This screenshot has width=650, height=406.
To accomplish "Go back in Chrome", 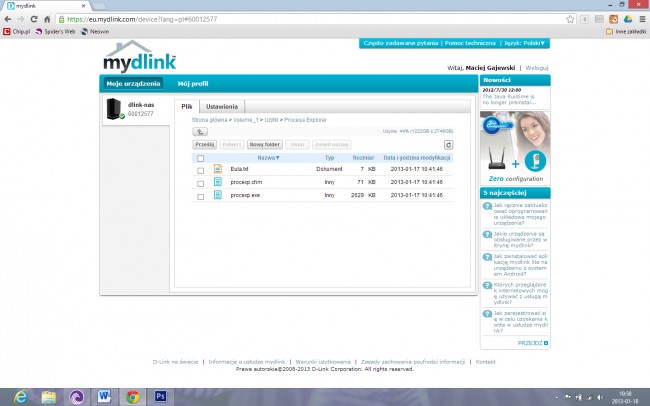I will (7, 19).
